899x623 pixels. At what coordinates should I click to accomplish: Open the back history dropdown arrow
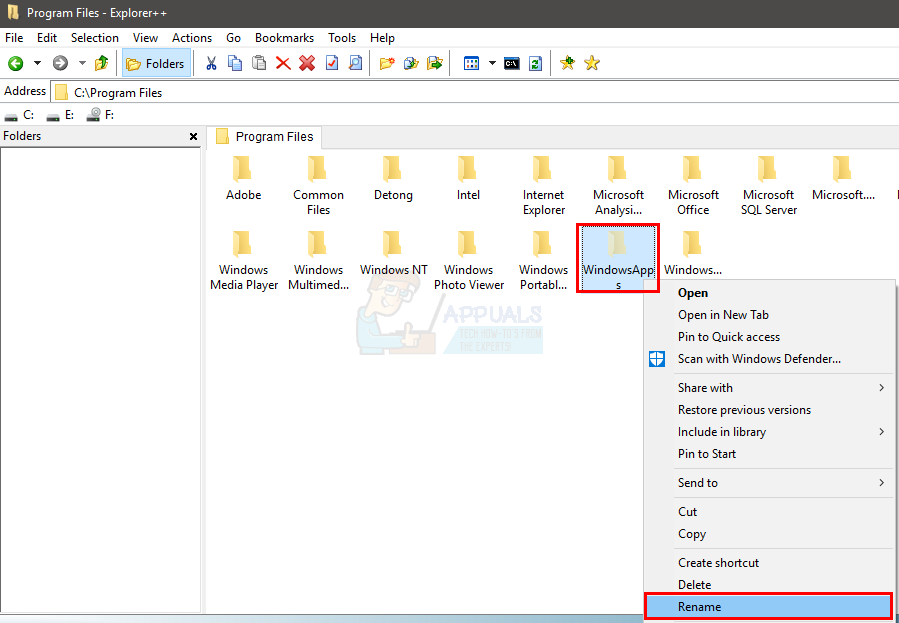pyautogui.click(x=37, y=63)
